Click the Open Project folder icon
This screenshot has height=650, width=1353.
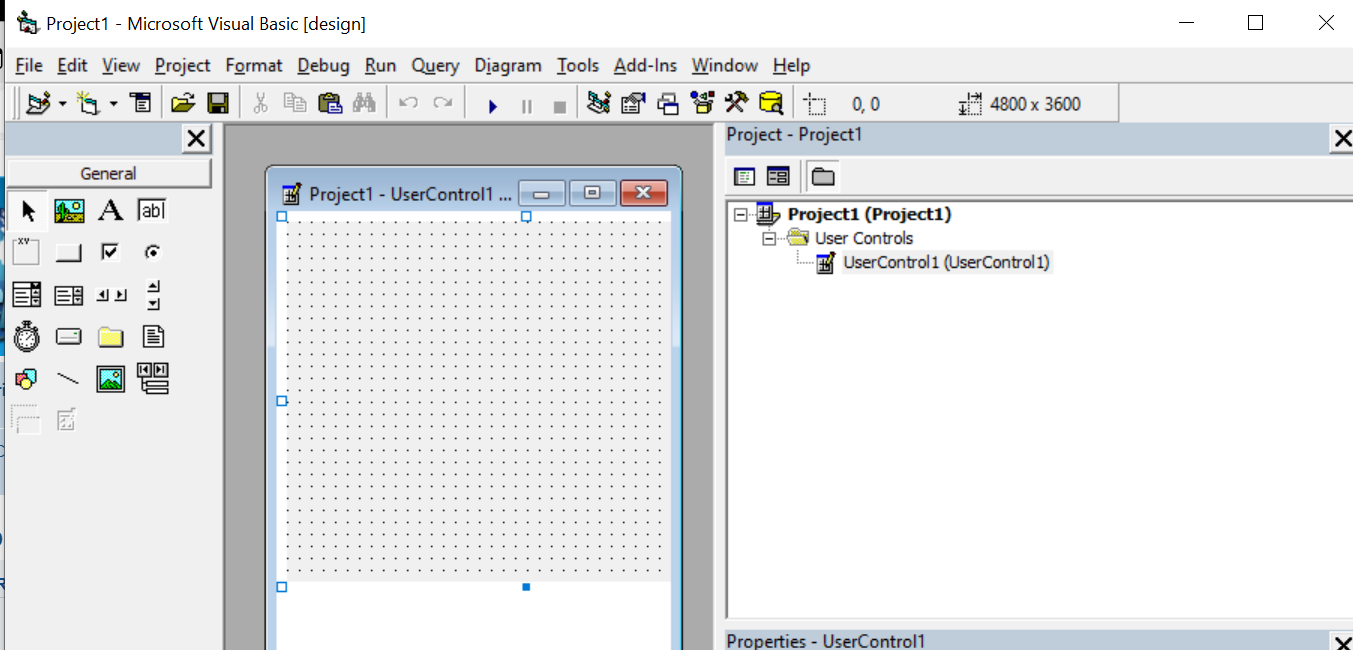(x=182, y=103)
